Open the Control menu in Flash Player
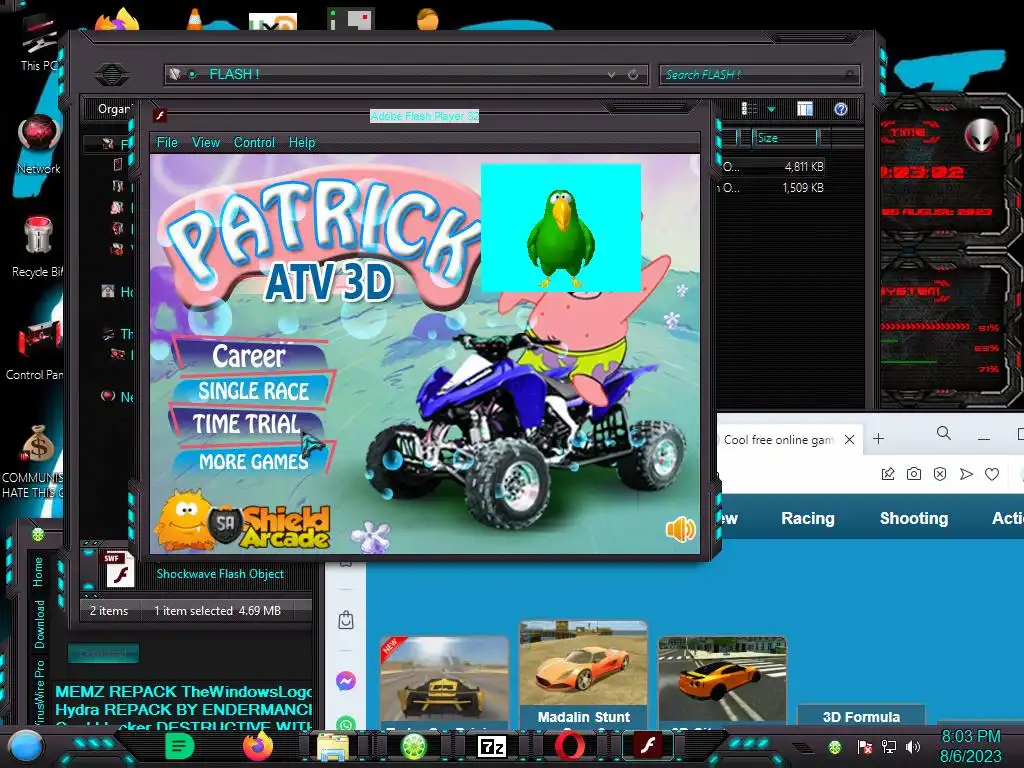1024x768 pixels. pyautogui.click(x=254, y=142)
